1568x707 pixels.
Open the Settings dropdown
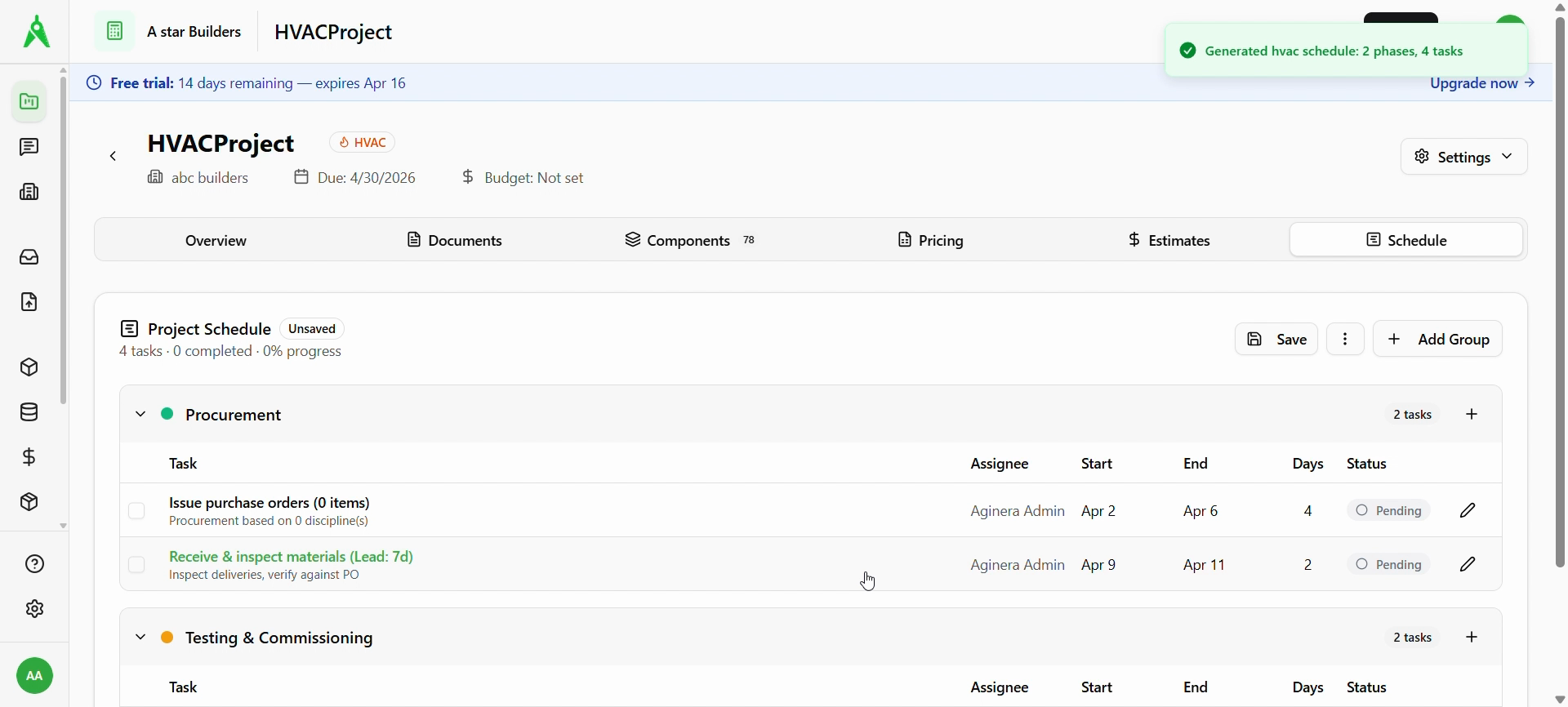coord(1463,157)
